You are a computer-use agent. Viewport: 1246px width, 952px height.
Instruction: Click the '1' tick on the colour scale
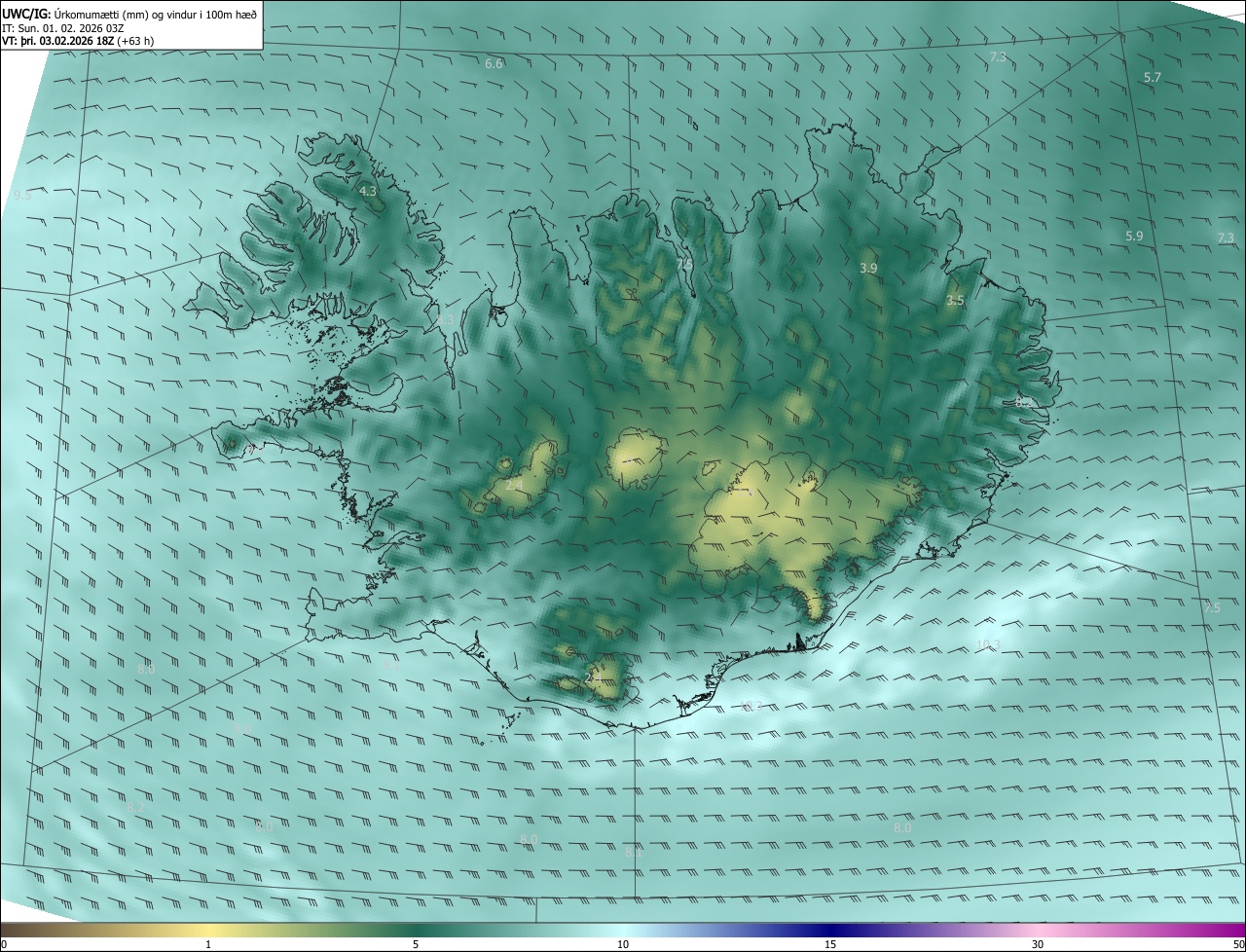(x=208, y=944)
